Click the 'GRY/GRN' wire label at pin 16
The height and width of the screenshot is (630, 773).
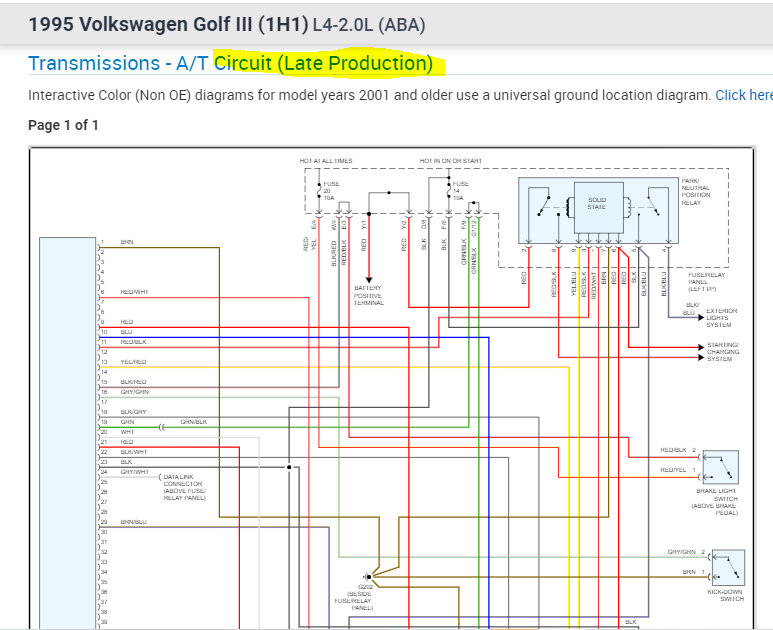pyautogui.click(x=134, y=392)
